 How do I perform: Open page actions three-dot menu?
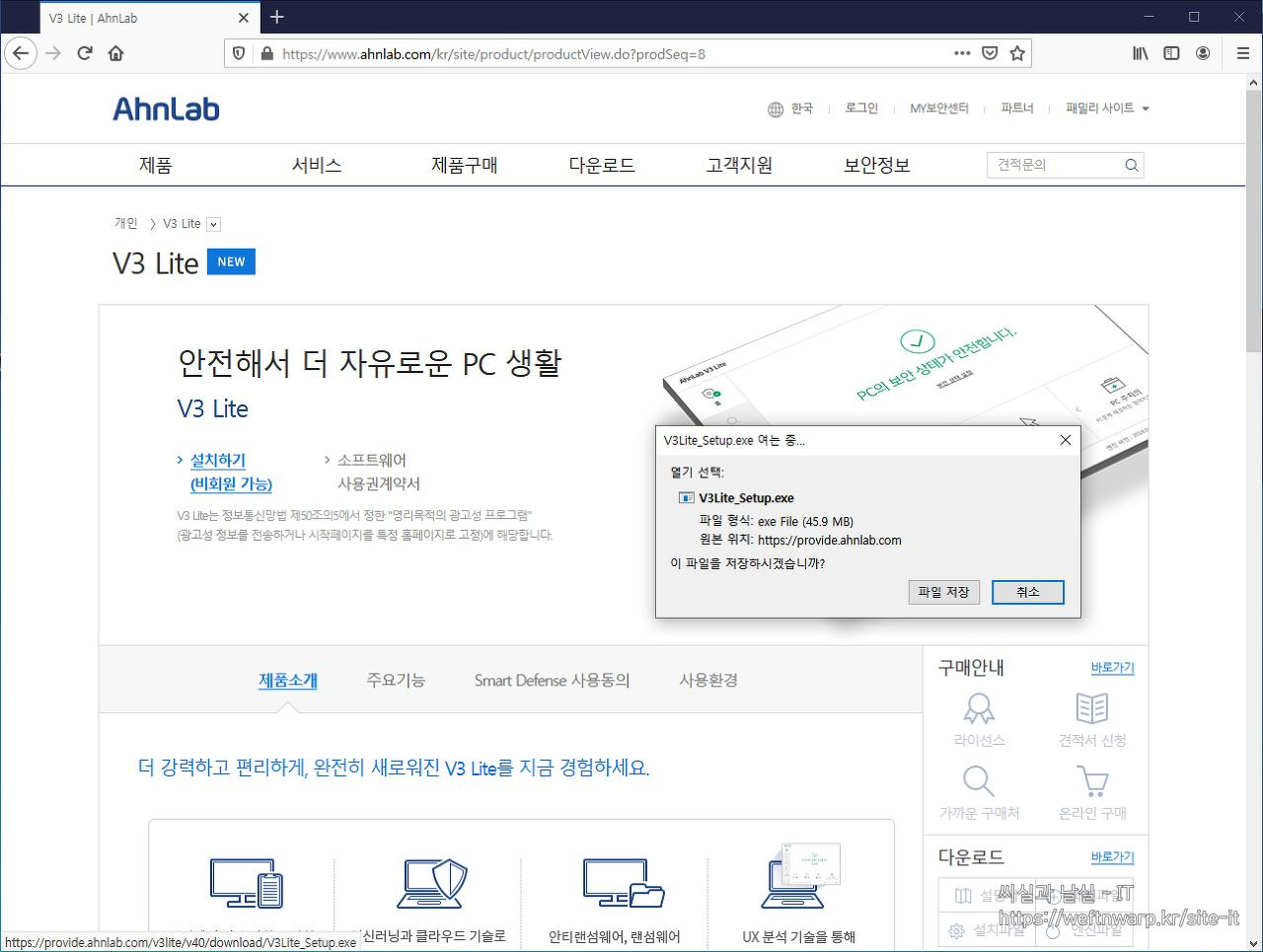tap(962, 53)
